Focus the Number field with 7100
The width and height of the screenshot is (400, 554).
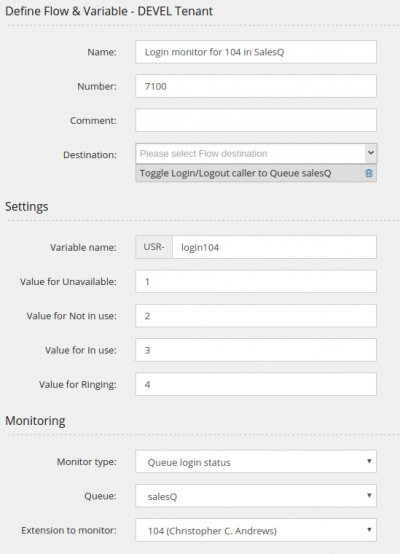point(256,86)
